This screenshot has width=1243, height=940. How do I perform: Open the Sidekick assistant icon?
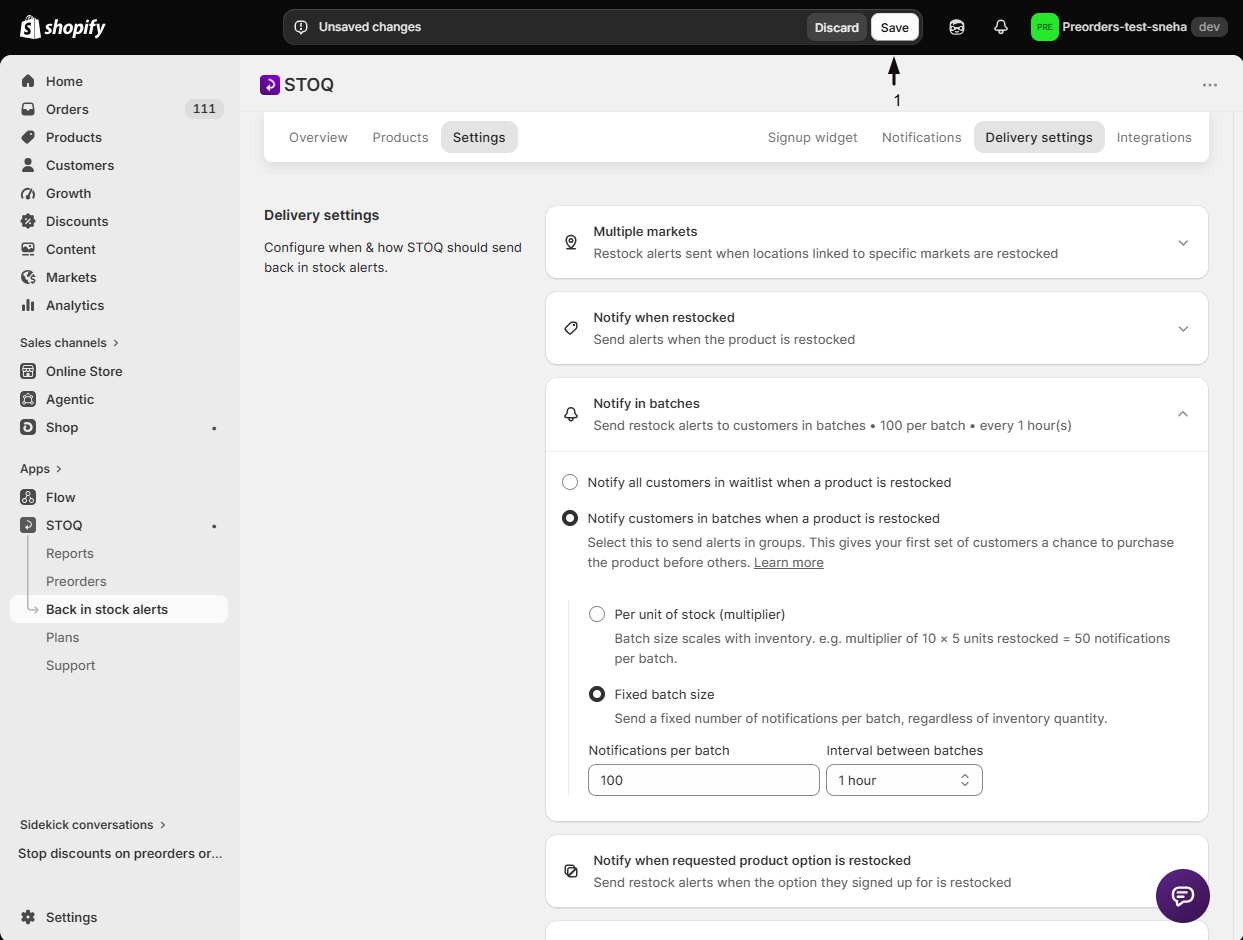(957, 27)
